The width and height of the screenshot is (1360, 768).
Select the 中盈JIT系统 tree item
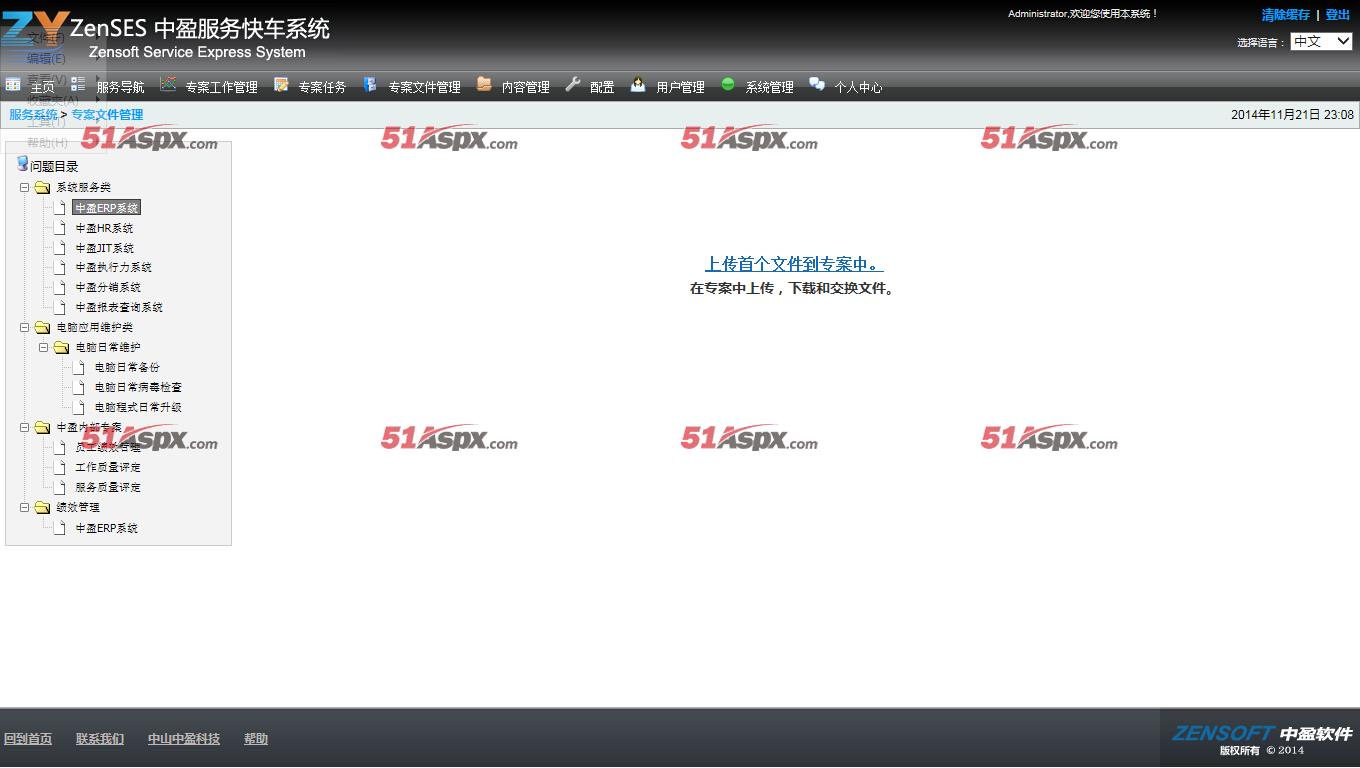105,248
